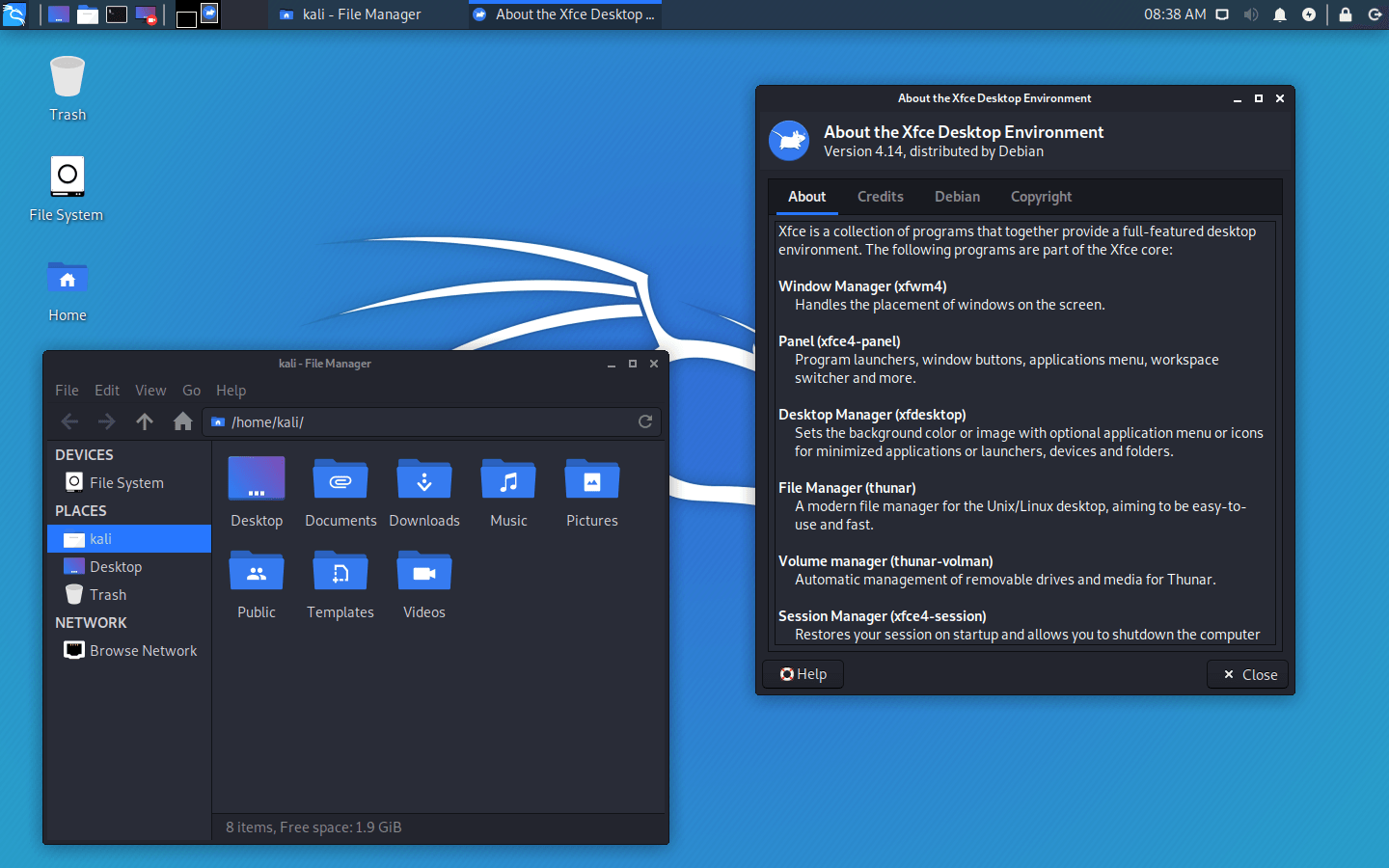Click the Back arrow in File Manager toolbar

(x=69, y=421)
